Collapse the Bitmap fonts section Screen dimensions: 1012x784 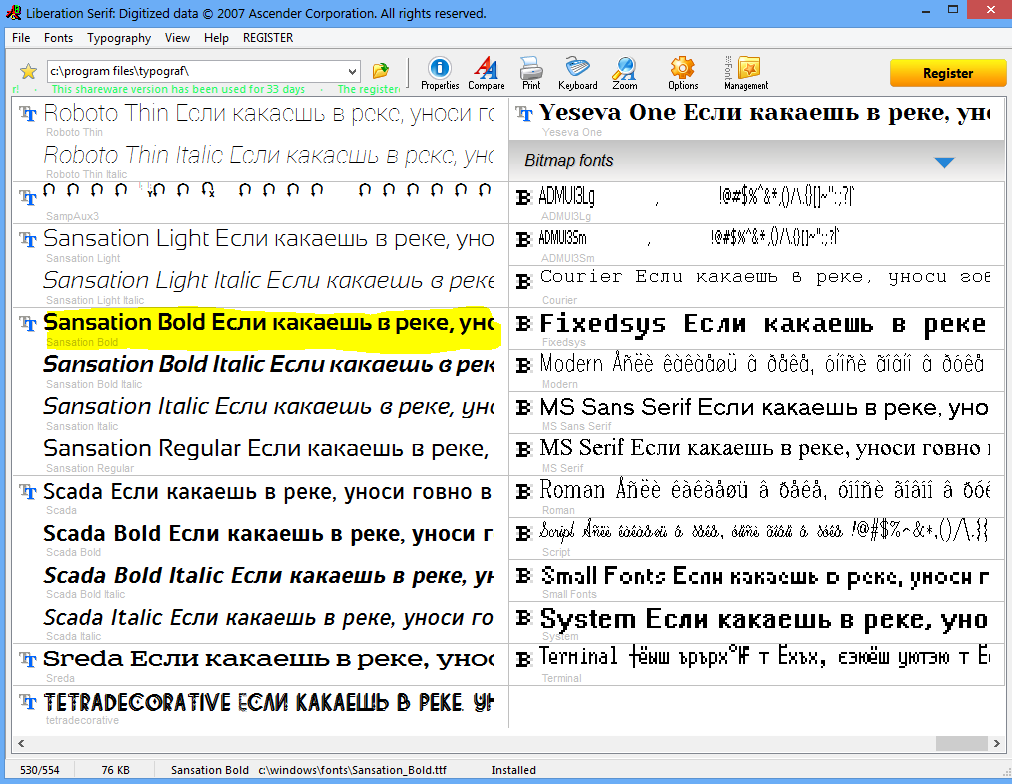pos(943,161)
